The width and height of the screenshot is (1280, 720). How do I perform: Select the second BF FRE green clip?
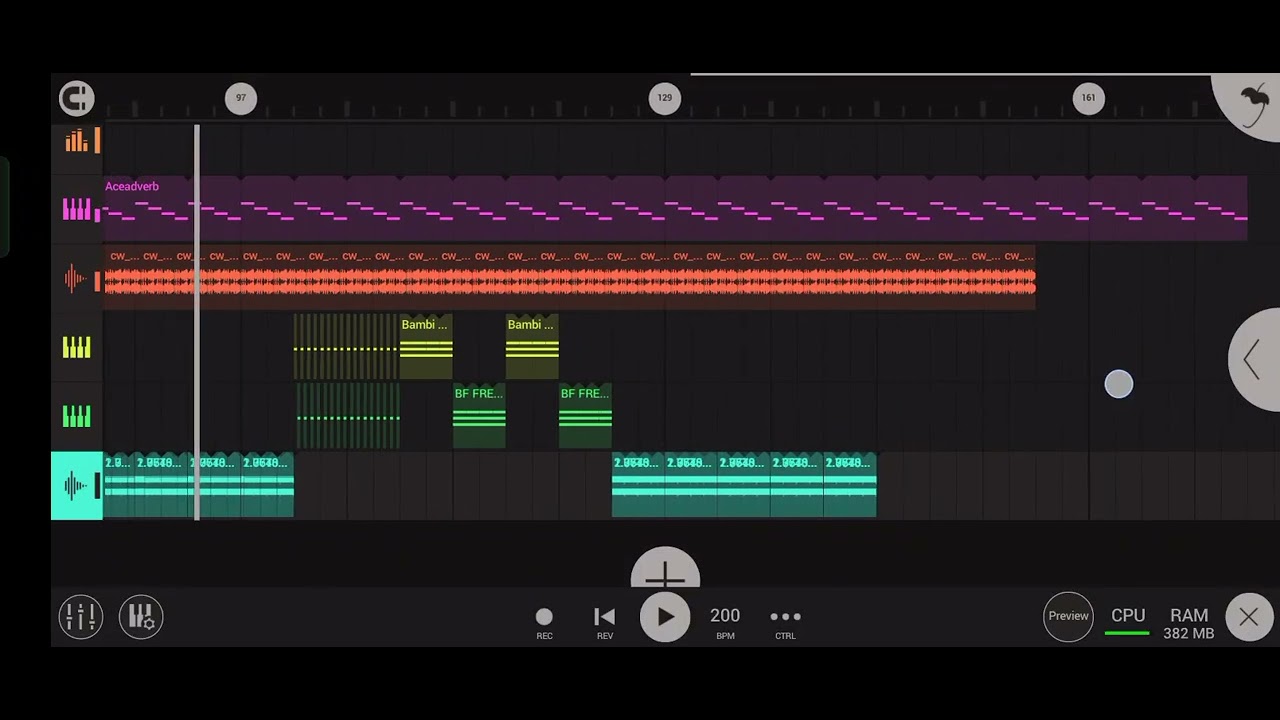[x=585, y=415]
